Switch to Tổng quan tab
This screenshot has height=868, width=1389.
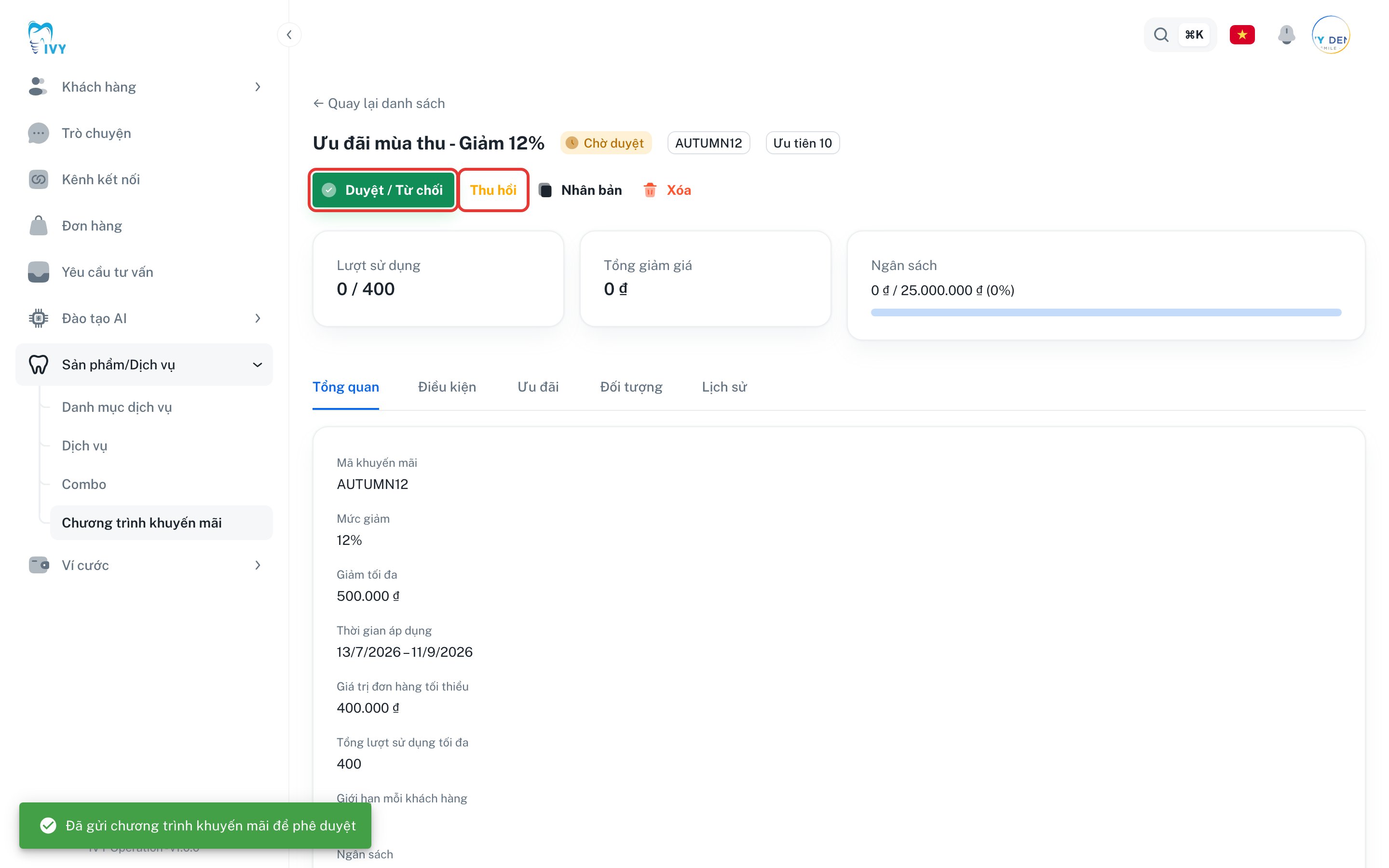tap(345, 387)
